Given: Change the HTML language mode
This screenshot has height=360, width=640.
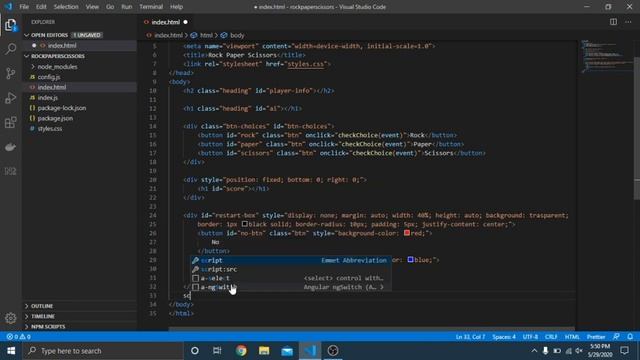Looking at the screenshot, I should pos(572,337).
